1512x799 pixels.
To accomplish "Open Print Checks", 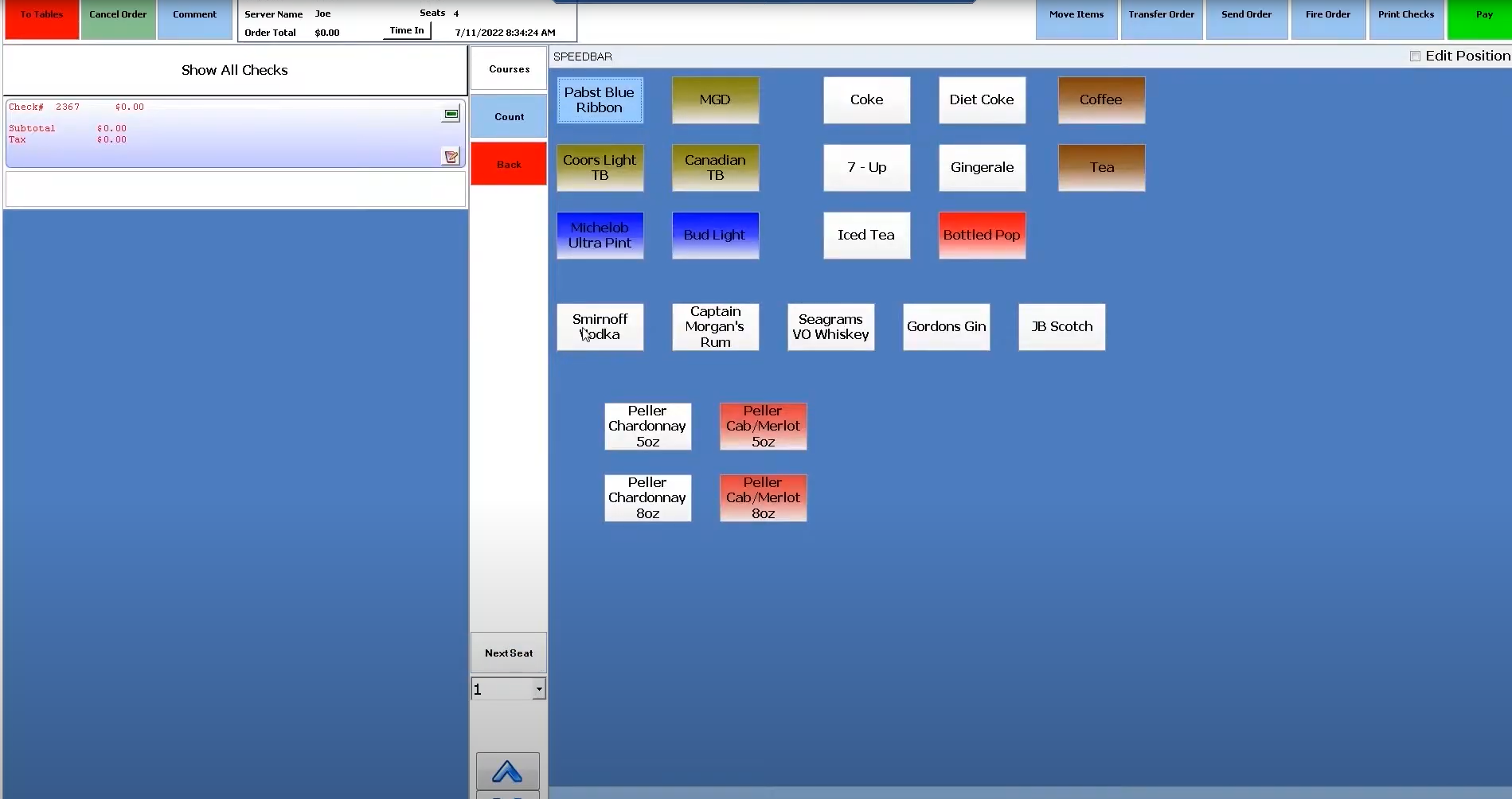I will 1406,14.
